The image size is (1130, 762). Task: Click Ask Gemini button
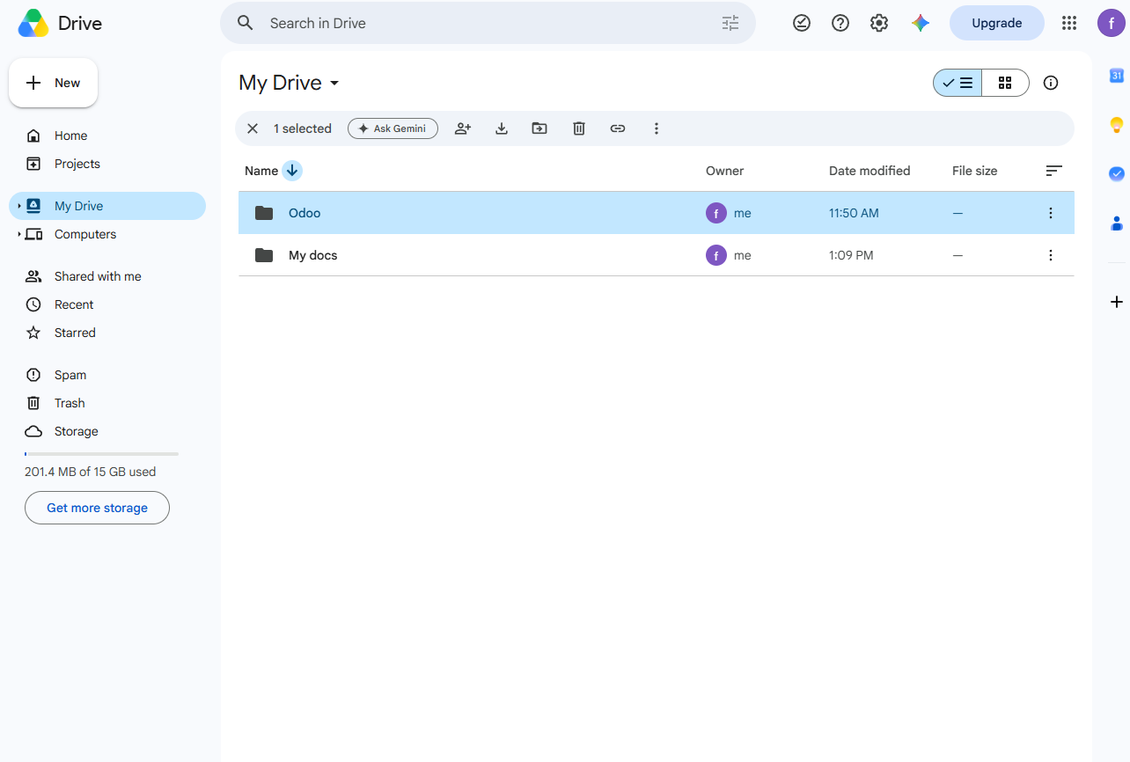click(393, 128)
